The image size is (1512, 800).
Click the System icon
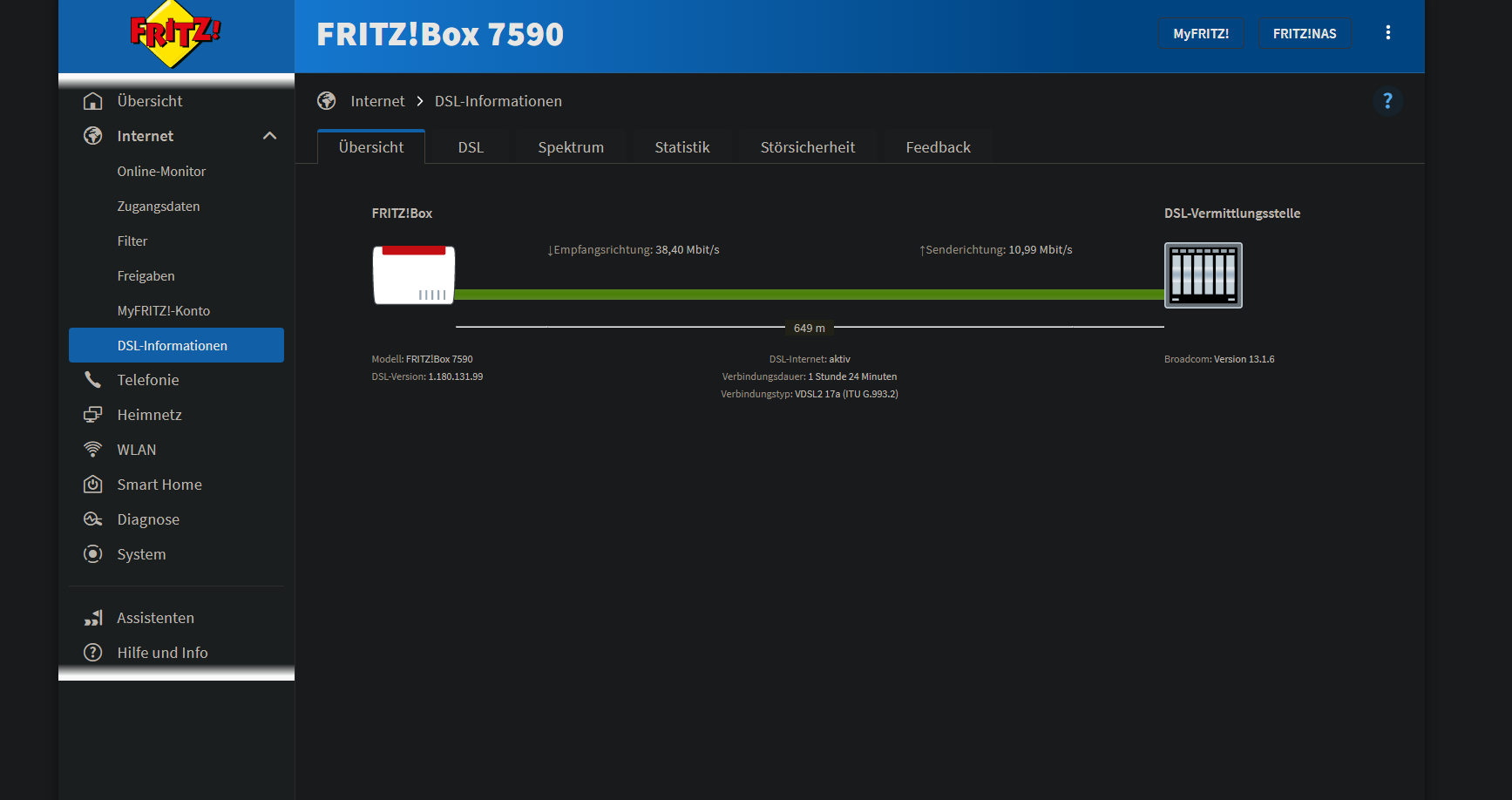pos(93,554)
